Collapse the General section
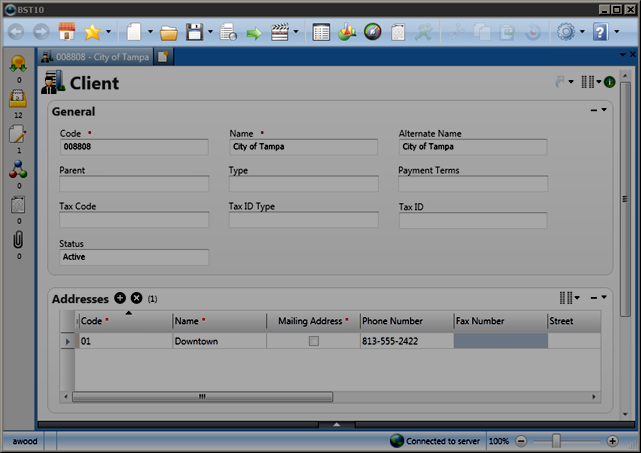641x453 pixels. tap(594, 110)
